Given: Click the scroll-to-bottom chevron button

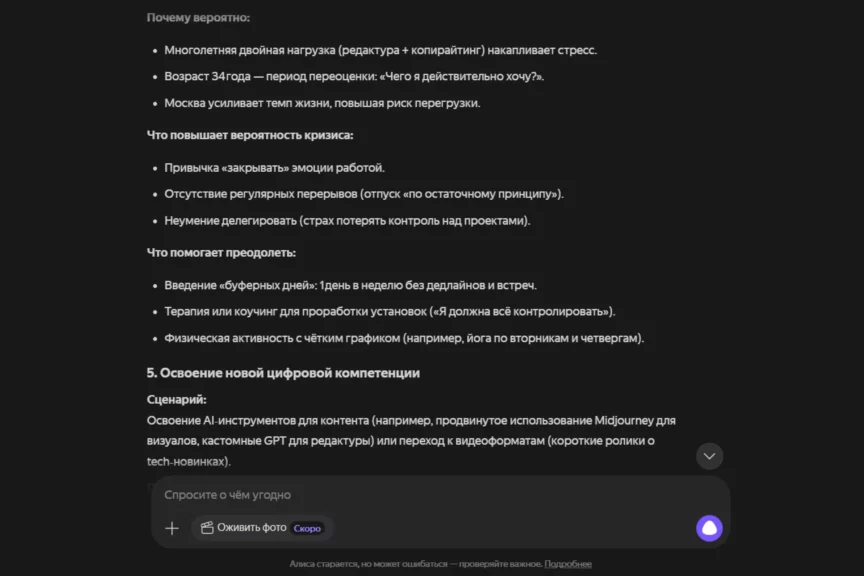Looking at the screenshot, I should (709, 456).
